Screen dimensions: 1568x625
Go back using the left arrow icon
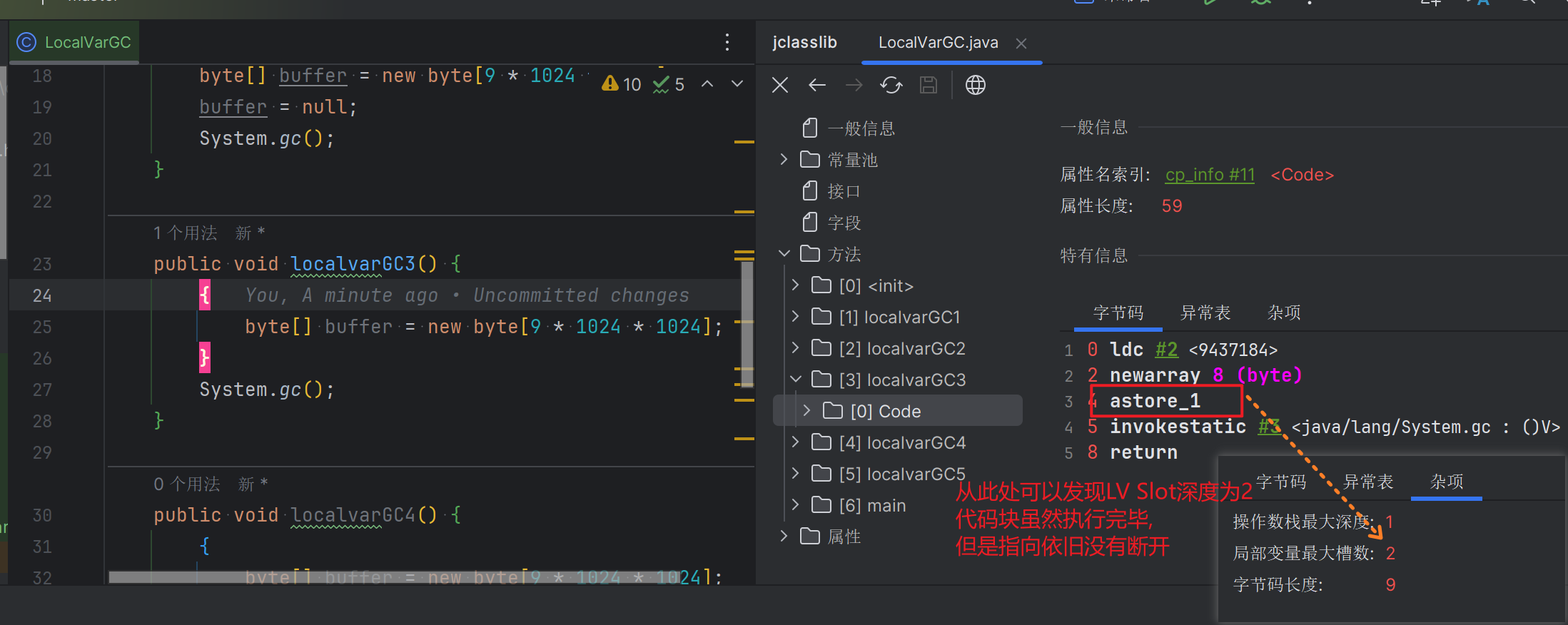pos(817,86)
